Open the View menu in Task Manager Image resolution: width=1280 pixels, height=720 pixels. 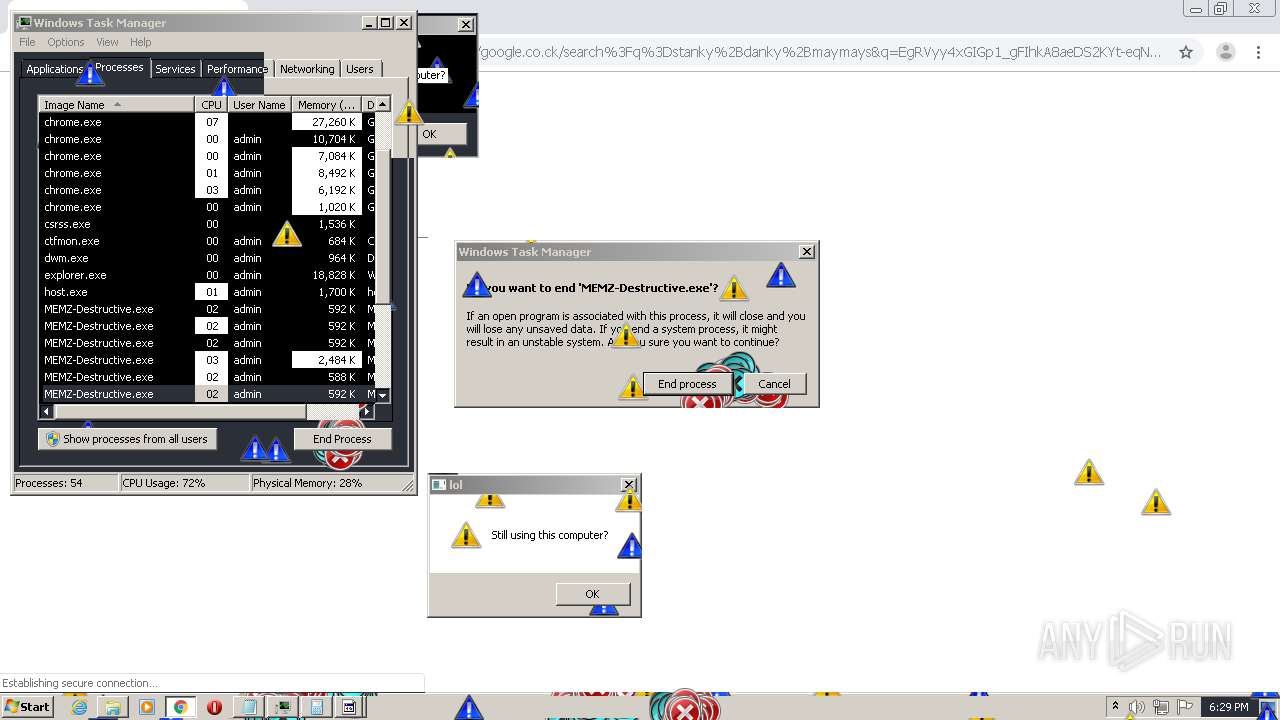(x=107, y=42)
